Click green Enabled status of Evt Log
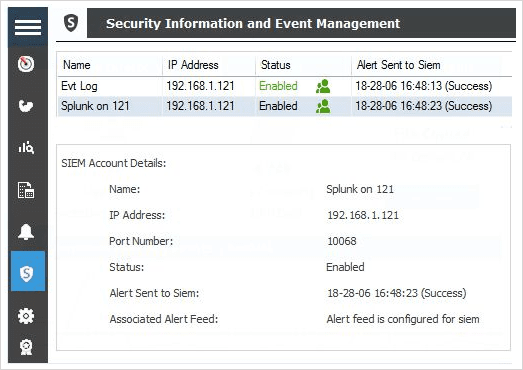This screenshot has width=523, height=370. click(x=278, y=86)
